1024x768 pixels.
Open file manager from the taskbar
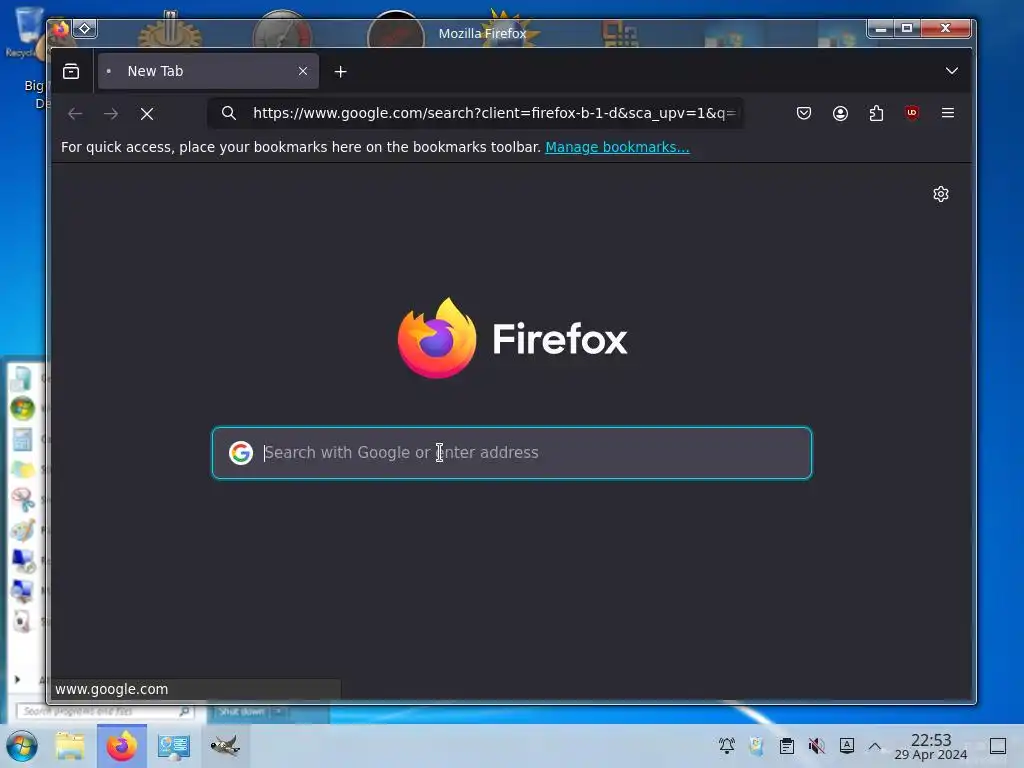(x=70, y=746)
